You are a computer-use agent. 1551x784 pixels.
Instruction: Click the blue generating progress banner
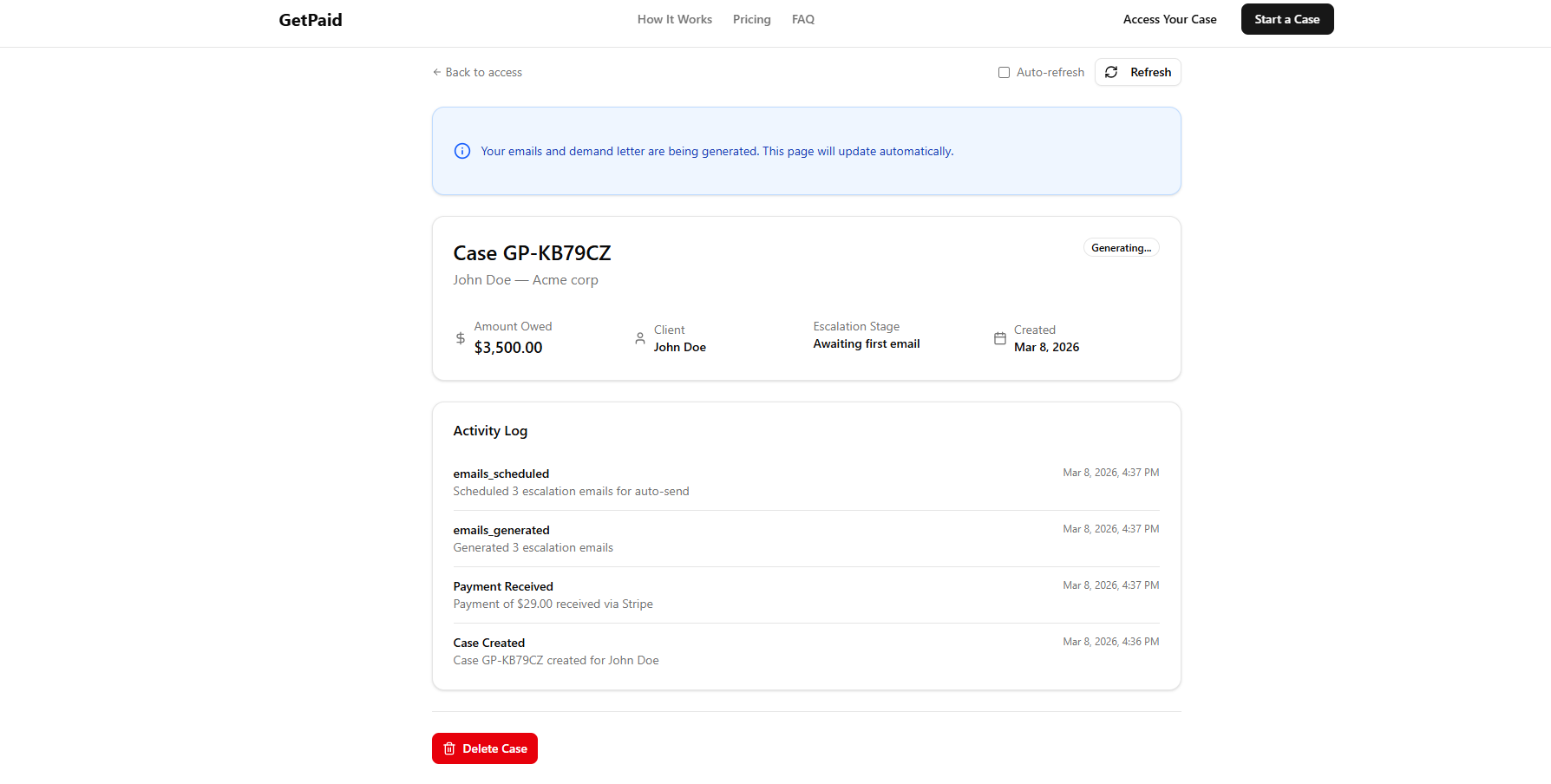806,150
